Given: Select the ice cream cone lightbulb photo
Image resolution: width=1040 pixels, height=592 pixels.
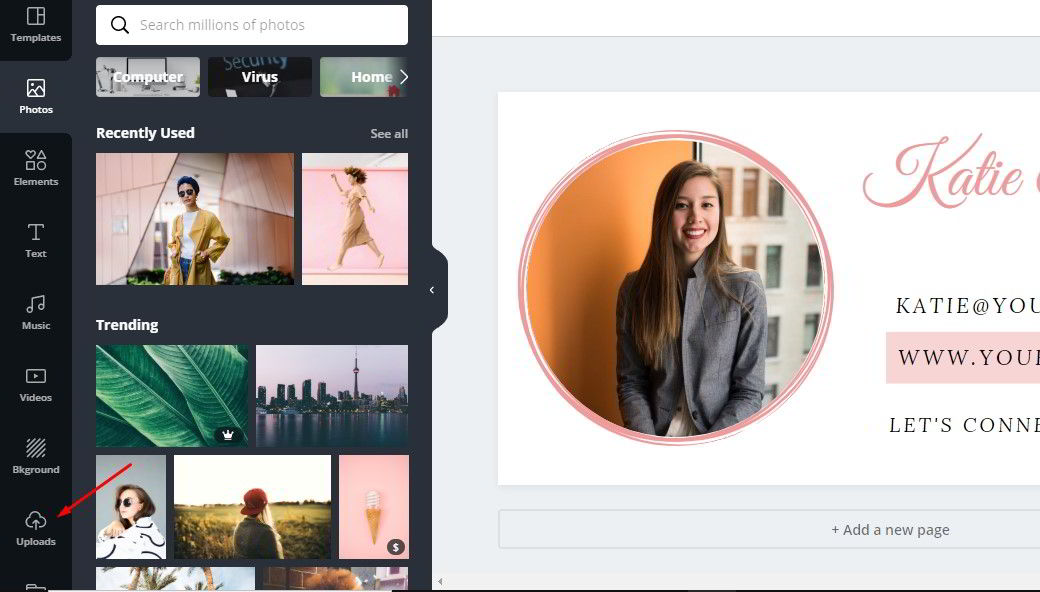Looking at the screenshot, I should tap(373, 506).
